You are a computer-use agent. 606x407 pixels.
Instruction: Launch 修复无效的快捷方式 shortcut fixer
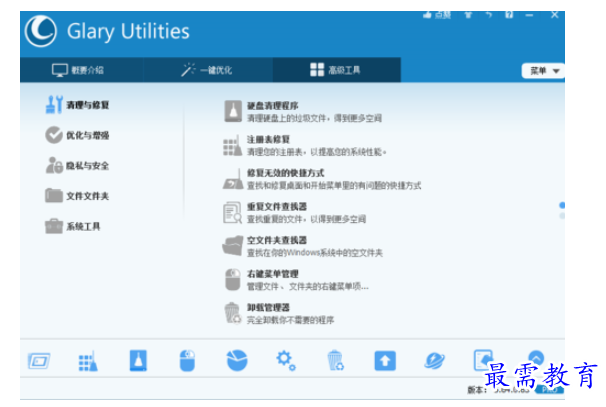pos(322,179)
